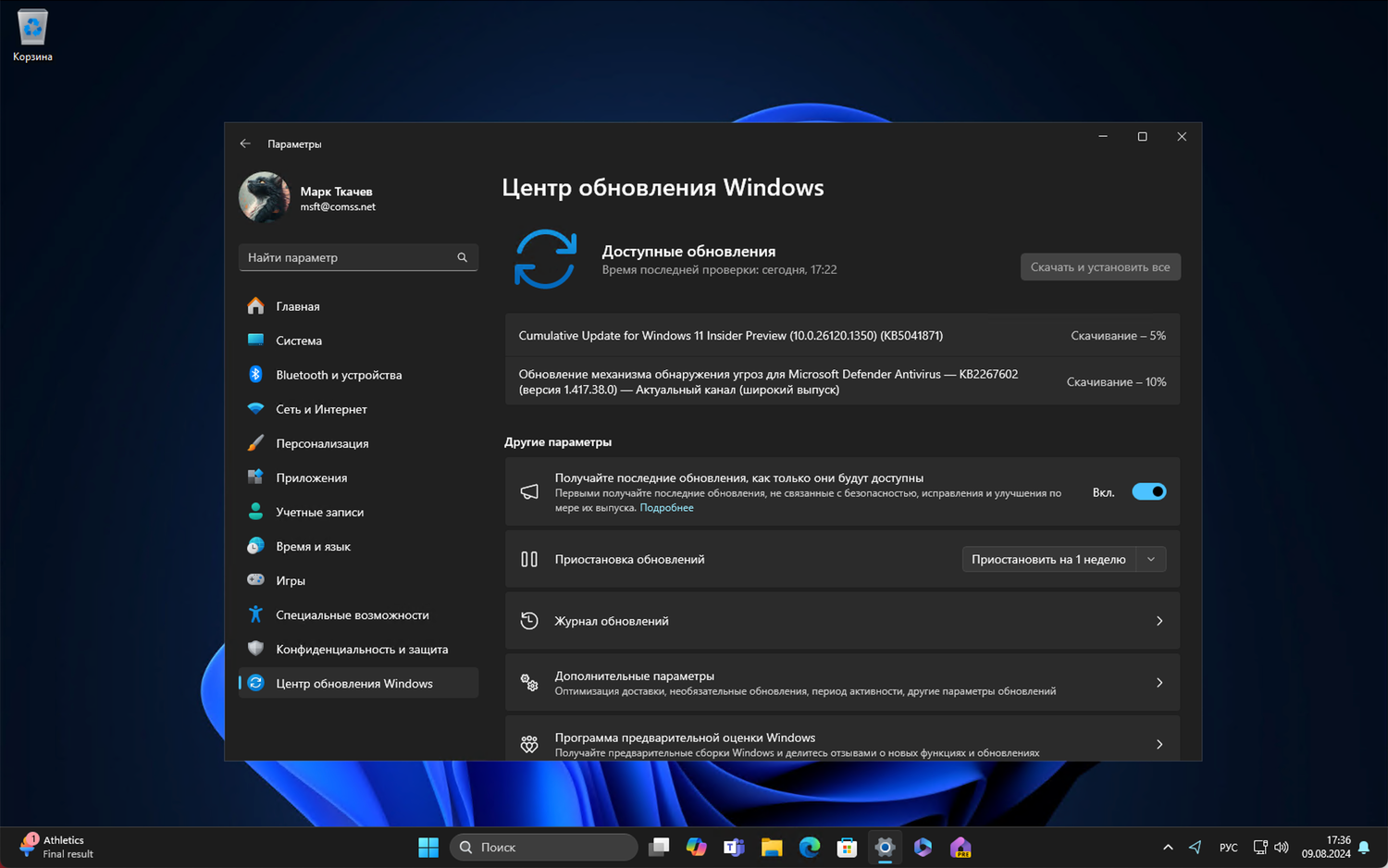This screenshot has width=1388, height=868.
Task: Click the history clock icon for Журнал обновлений
Action: click(x=529, y=621)
